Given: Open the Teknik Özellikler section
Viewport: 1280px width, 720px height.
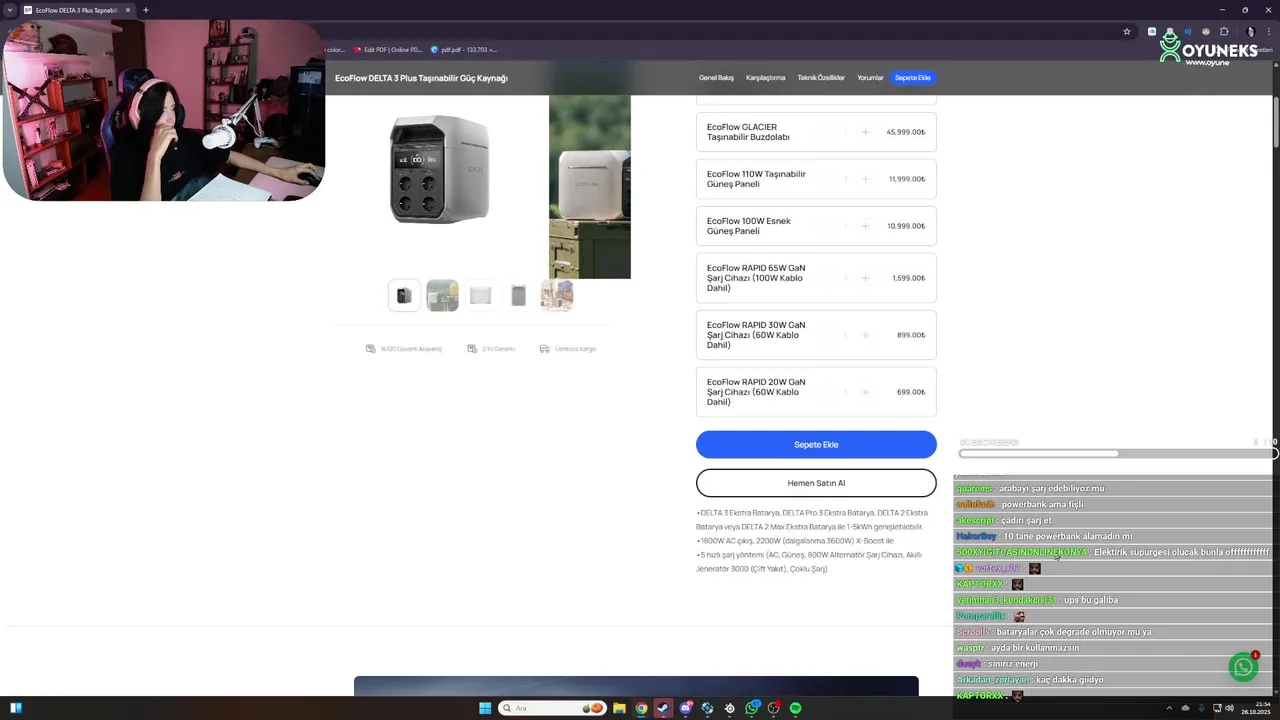Looking at the screenshot, I should tap(821, 78).
